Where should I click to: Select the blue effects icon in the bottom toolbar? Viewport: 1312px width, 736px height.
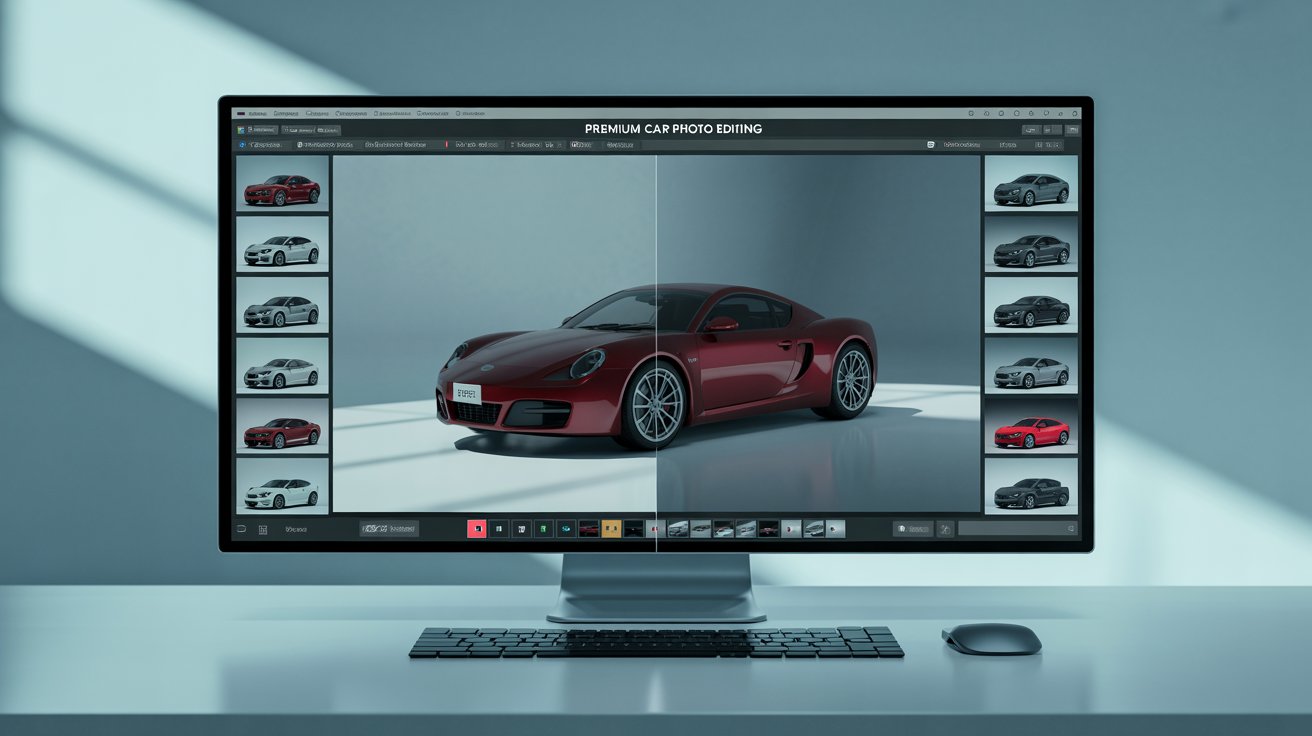click(564, 527)
